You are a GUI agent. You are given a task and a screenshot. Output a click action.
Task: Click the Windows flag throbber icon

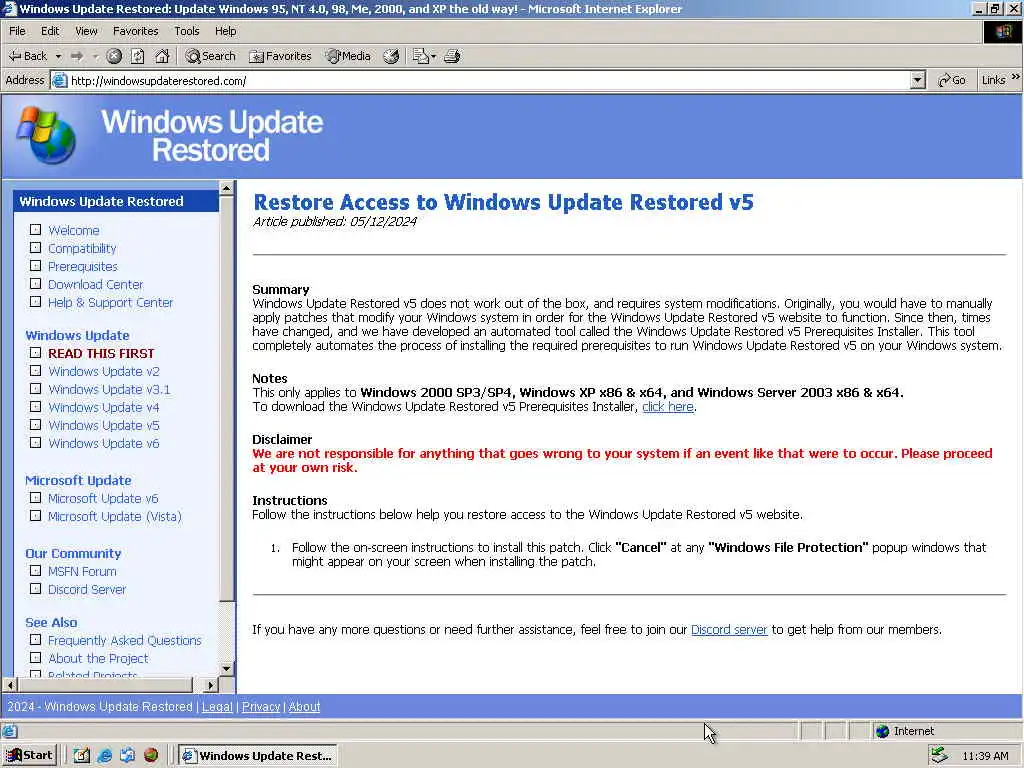tap(1003, 31)
